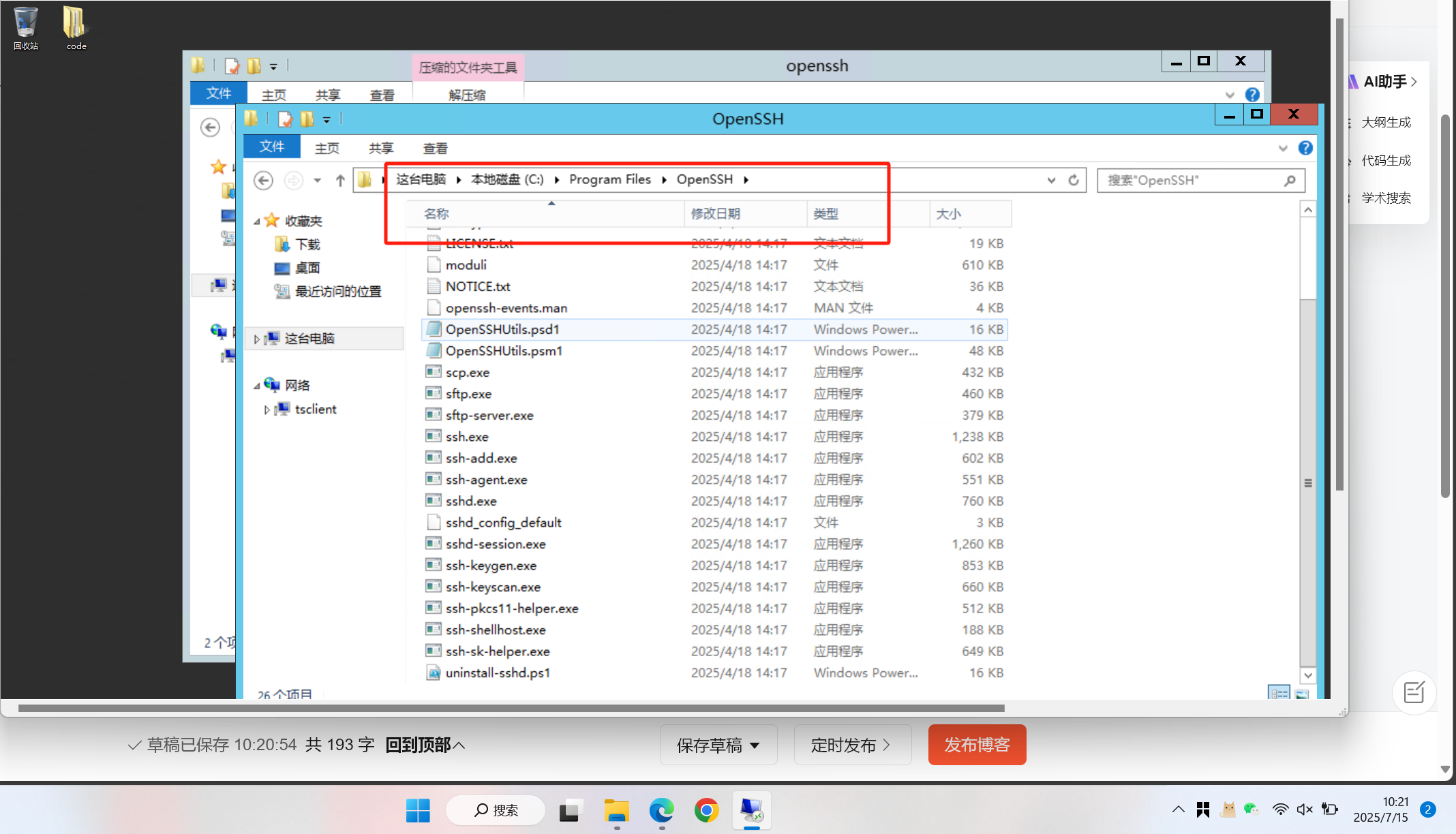Click the 发布博客 button
The image size is (1456, 834).
pos(977,745)
